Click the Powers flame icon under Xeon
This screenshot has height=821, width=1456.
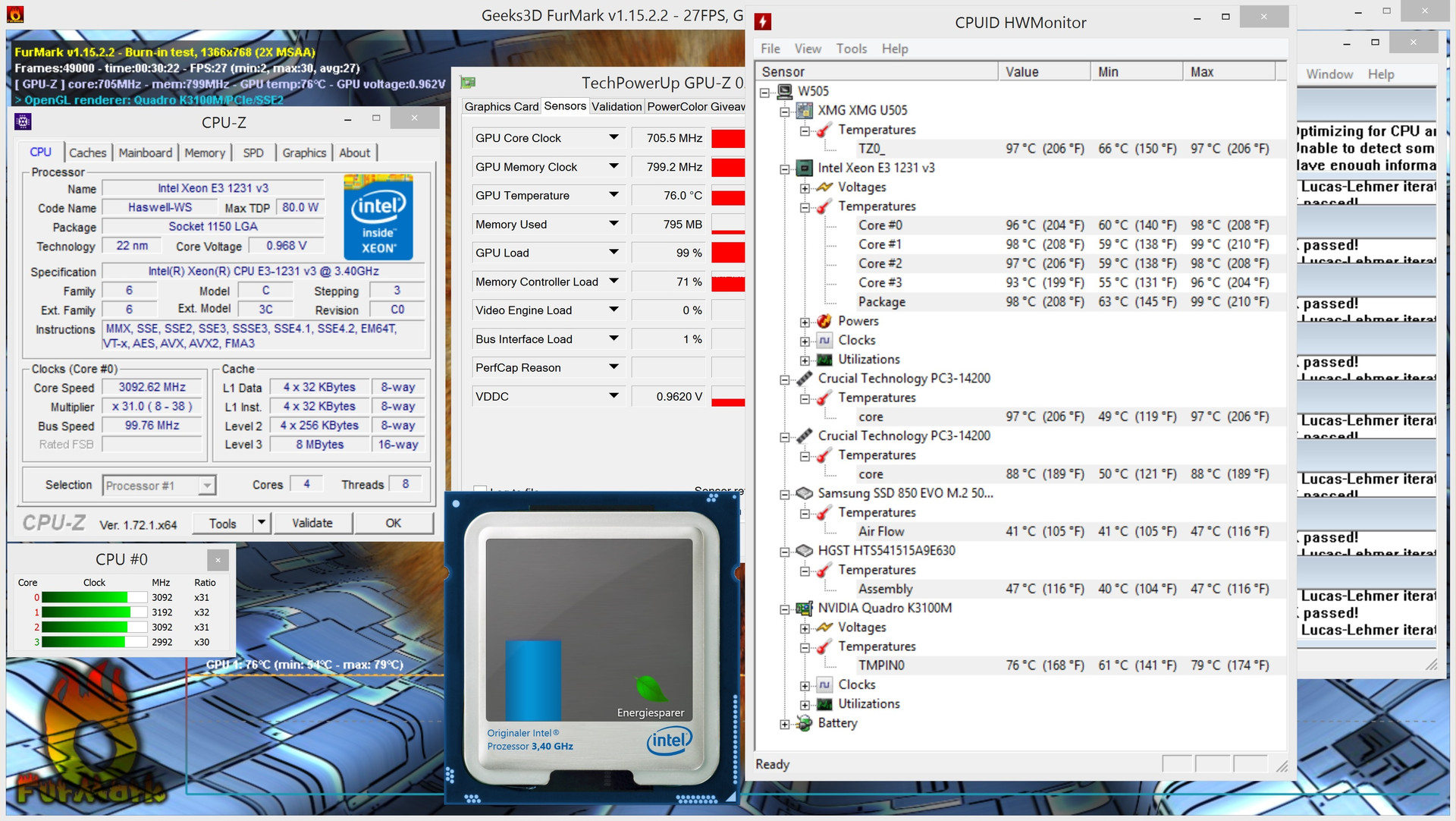pyautogui.click(x=824, y=321)
